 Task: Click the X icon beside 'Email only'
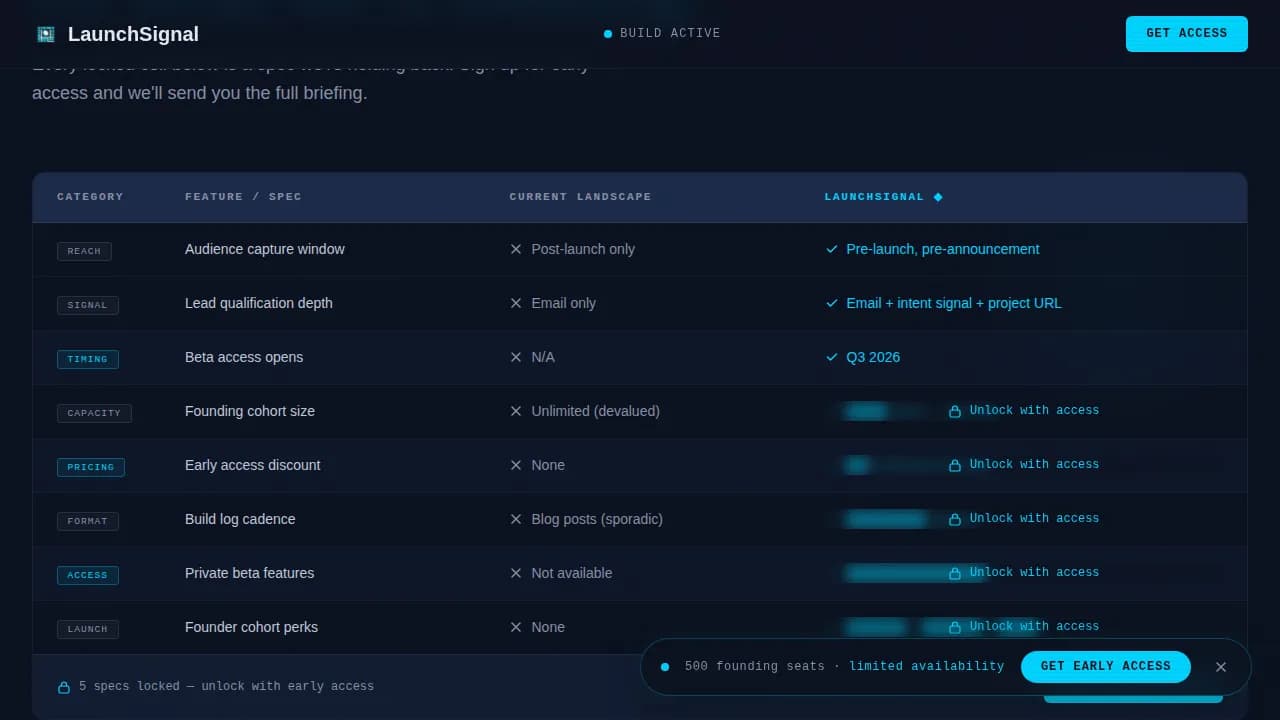tap(516, 303)
